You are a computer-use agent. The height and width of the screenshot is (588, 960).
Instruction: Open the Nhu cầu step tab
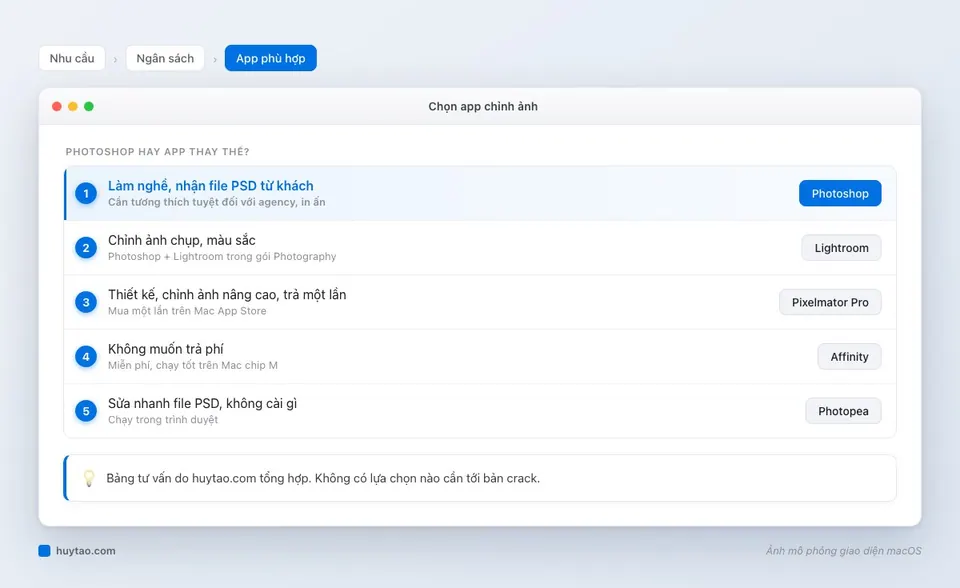click(x=72, y=58)
